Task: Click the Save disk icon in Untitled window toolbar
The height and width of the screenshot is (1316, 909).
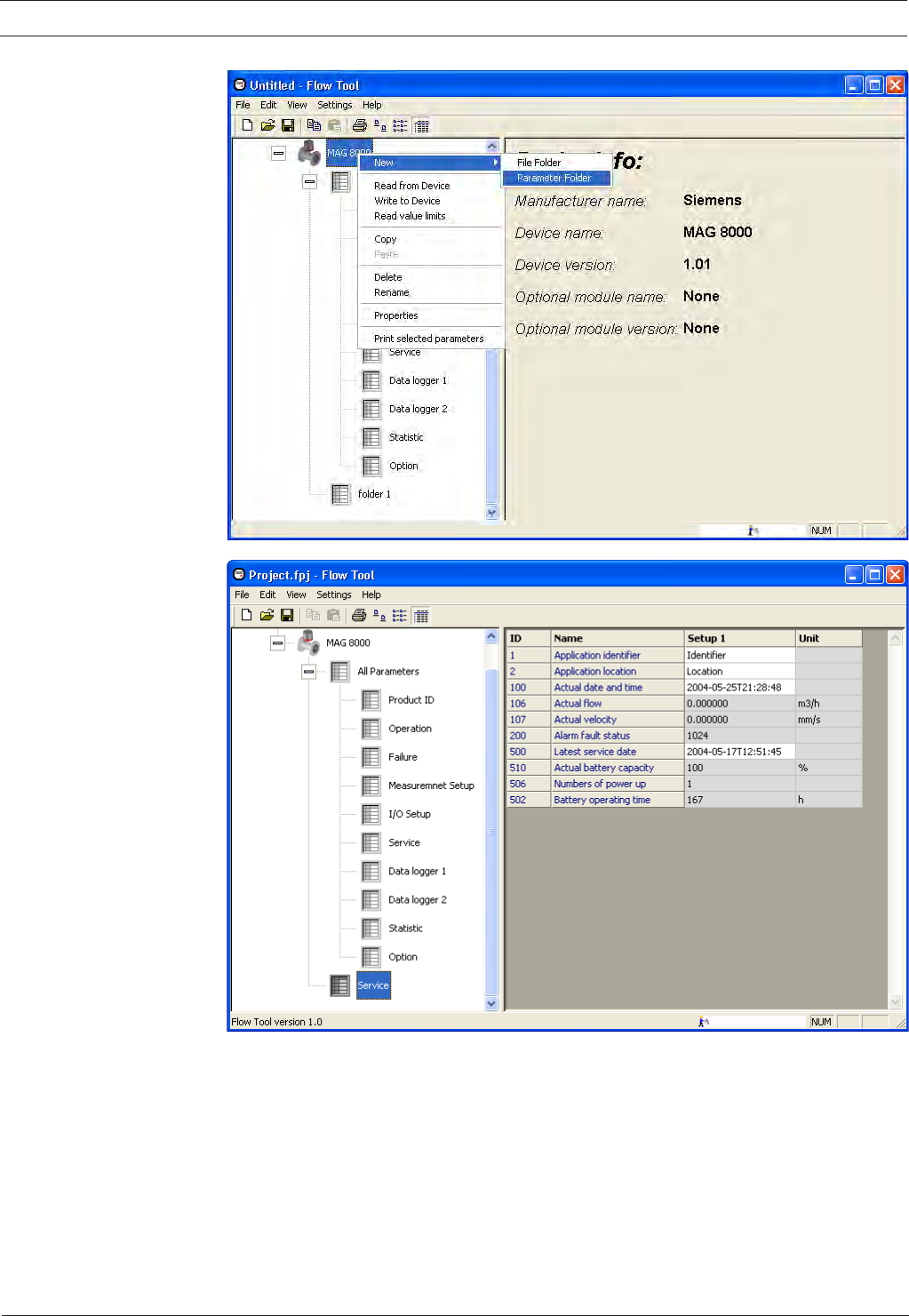Action: 287,125
